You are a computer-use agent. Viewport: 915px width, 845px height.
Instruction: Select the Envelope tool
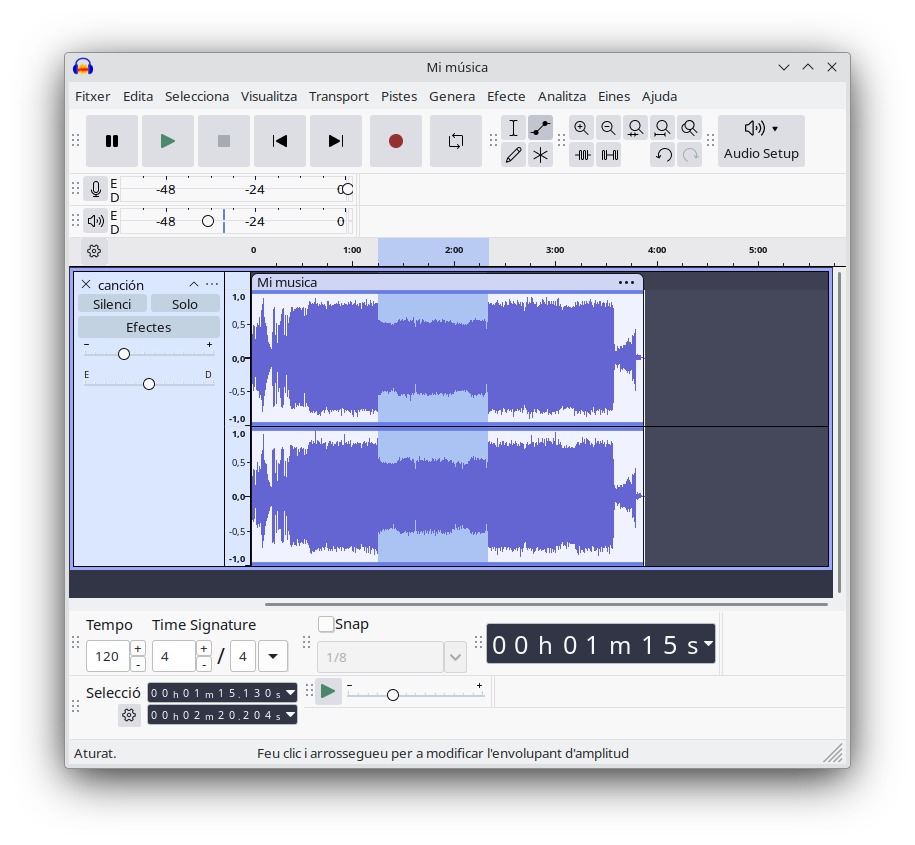click(x=540, y=128)
